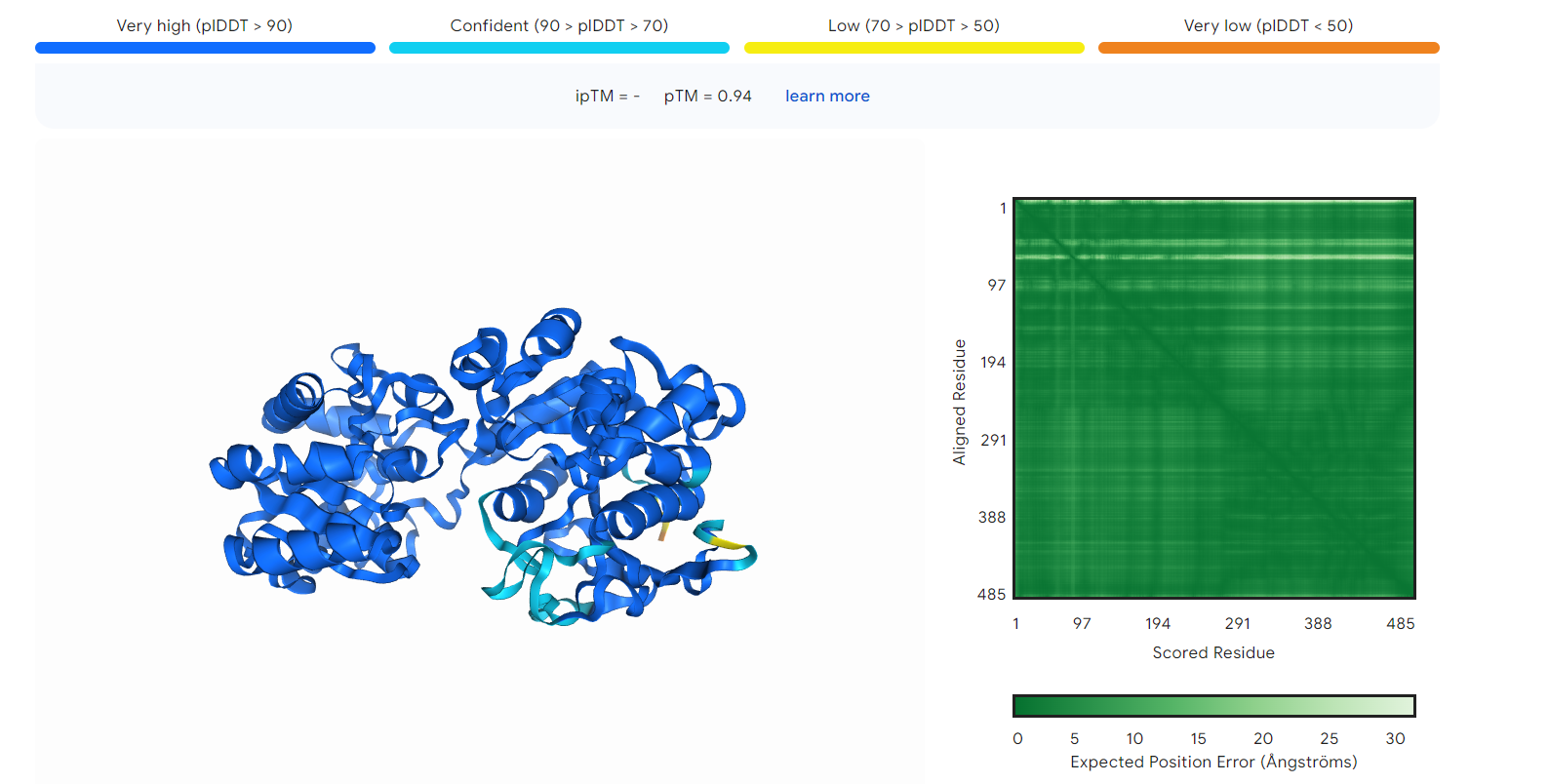Click the '30' tick on the error scale
This screenshot has height=784, width=1549.
click(x=1396, y=738)
